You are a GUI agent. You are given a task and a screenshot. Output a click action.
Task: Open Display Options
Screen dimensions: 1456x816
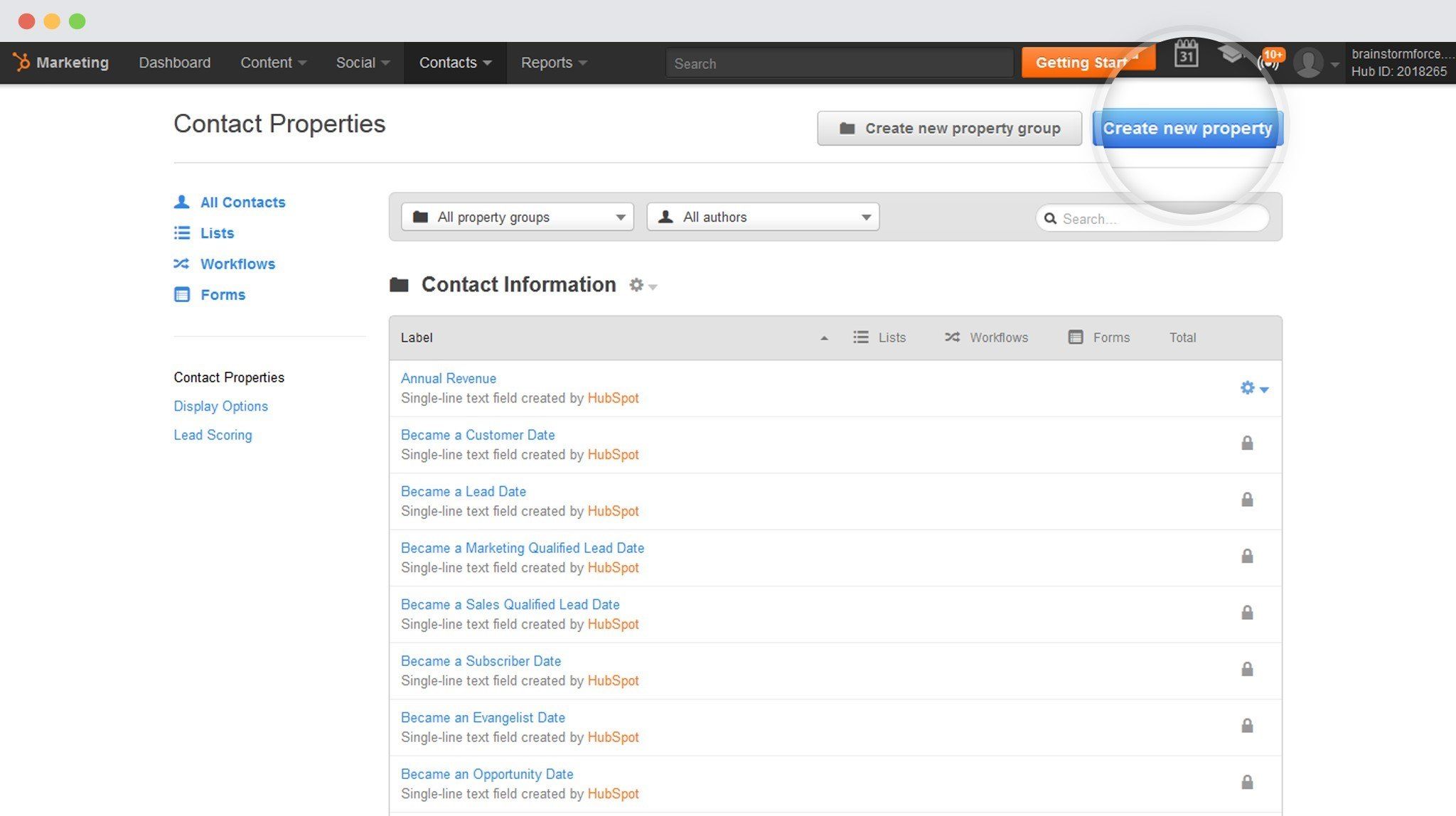(220, 406)
